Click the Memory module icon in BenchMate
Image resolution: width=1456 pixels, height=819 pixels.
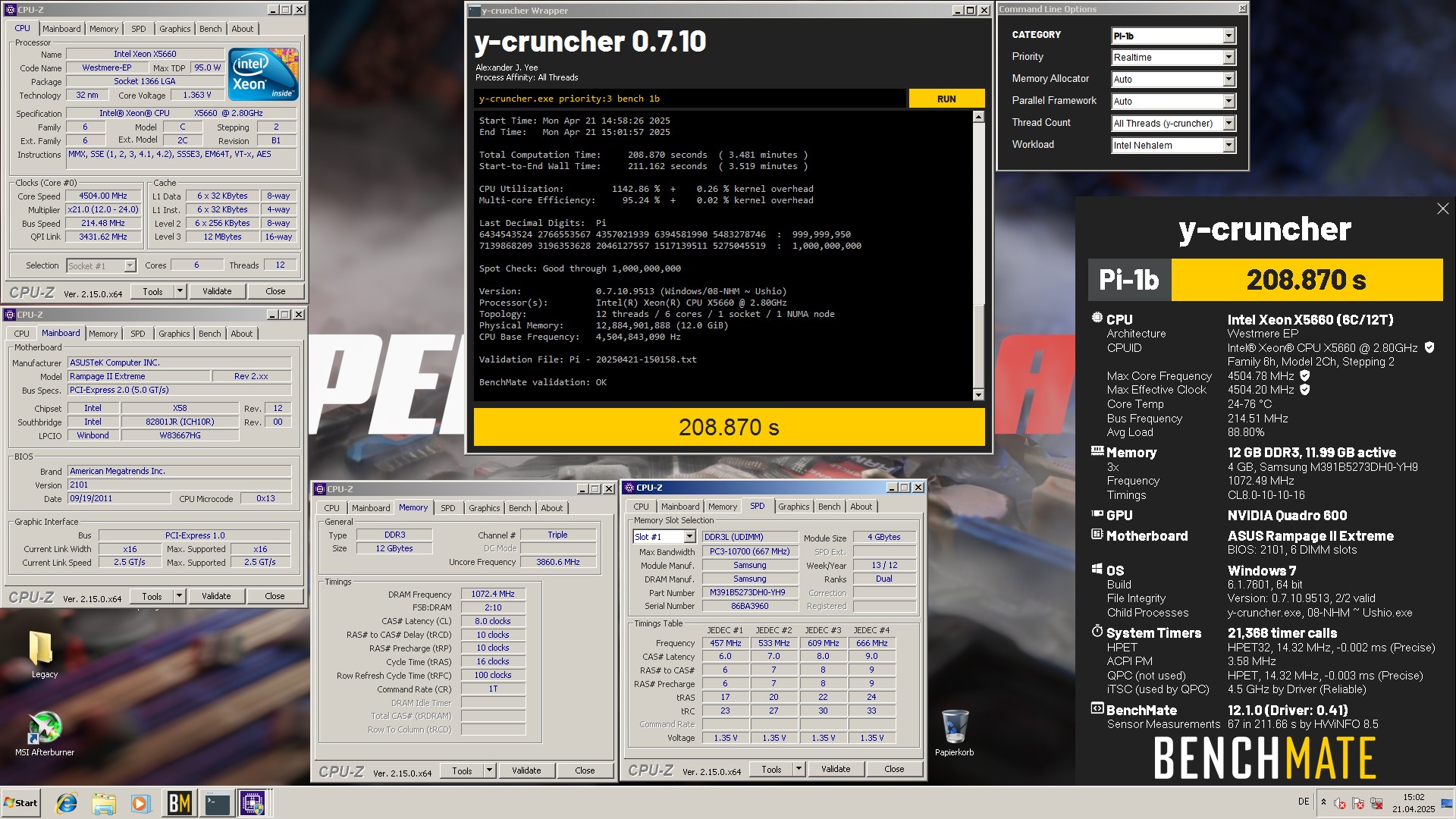coord(1097,451)
